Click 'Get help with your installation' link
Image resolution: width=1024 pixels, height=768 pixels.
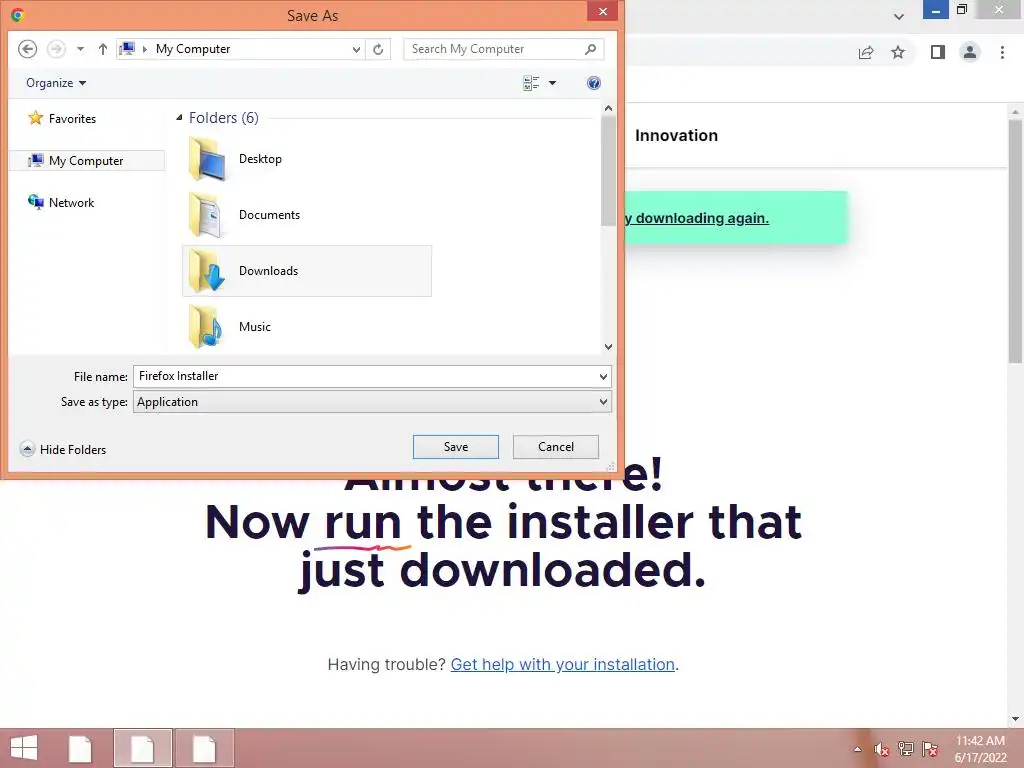[562, 664]
